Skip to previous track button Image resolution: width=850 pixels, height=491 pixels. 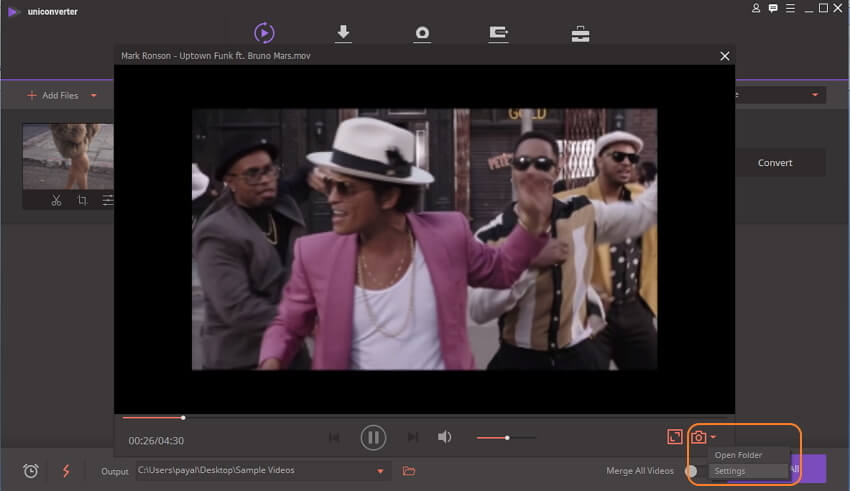[x=334, y=437]
